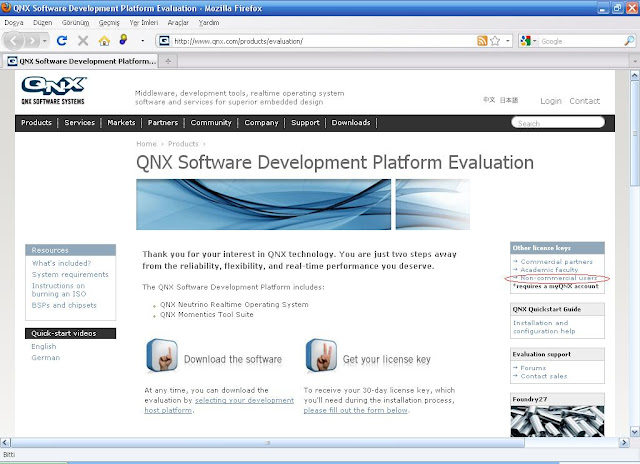Image resolution: width=640 pixels, height=464 pixels.
Task: Go to the home page icon
Action: click(104, 40)
